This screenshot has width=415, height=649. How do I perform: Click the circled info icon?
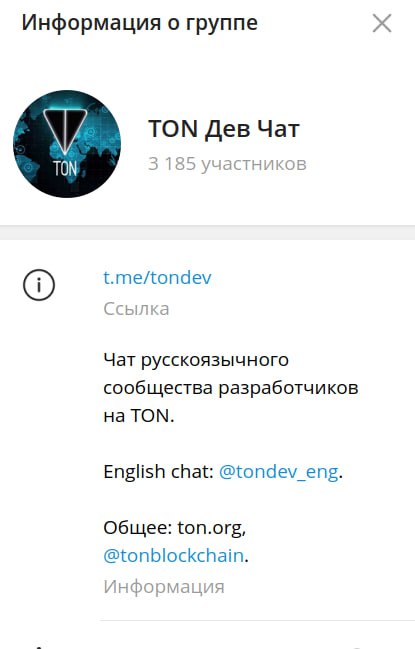38,285
